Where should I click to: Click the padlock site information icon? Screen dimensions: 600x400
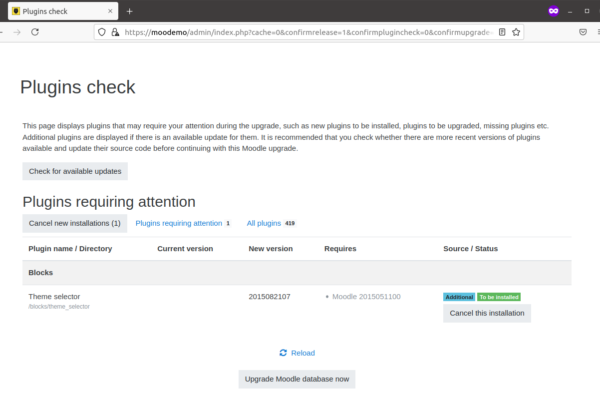[115, 32]
